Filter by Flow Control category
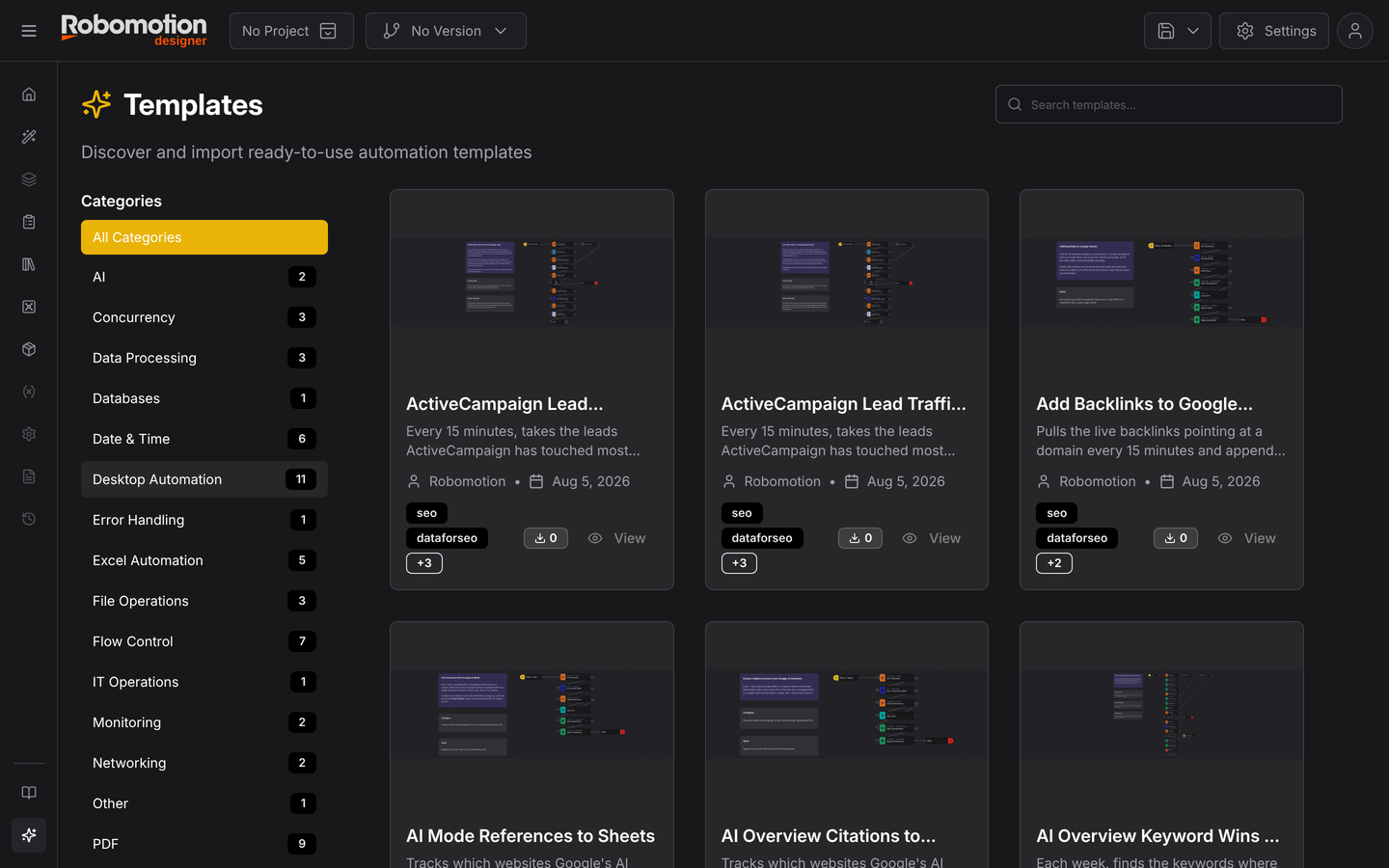This screenshot has width=1389, height=868. [x=204, y=641]
